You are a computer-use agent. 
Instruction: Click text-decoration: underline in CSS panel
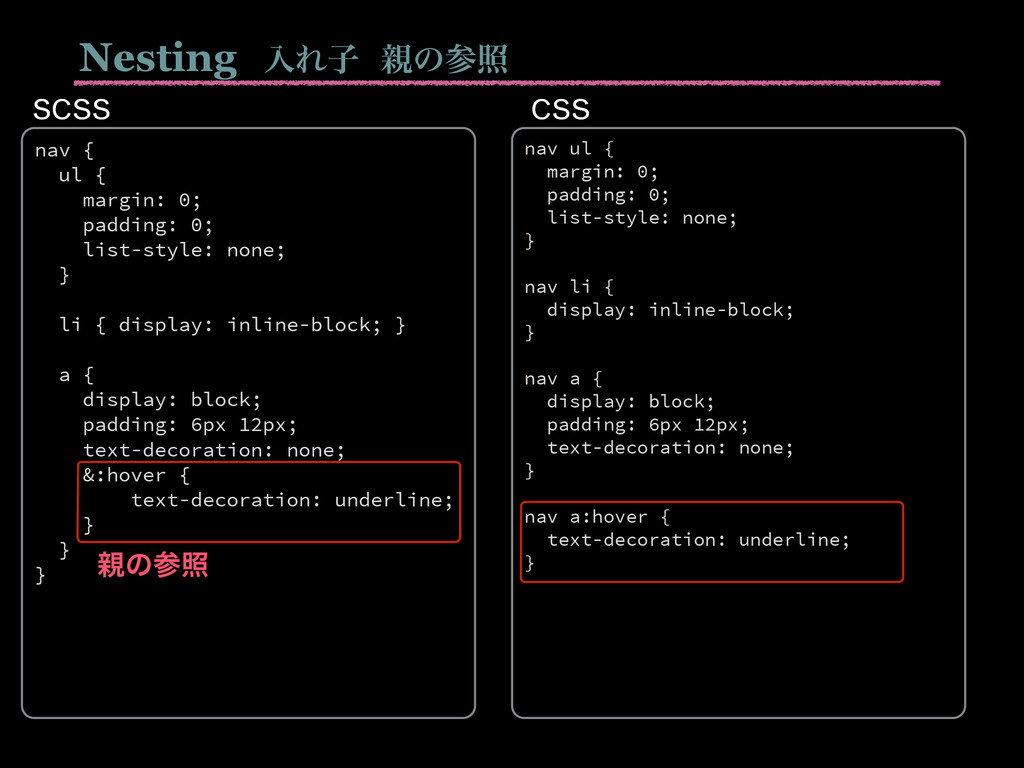(x=698, y=540)
